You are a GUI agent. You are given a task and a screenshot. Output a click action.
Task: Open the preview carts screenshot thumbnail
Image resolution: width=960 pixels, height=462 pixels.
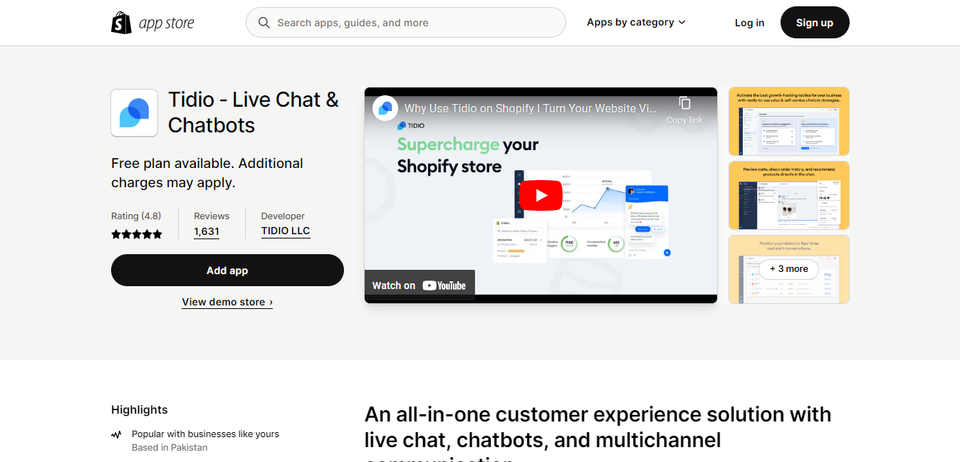(789, 195)
